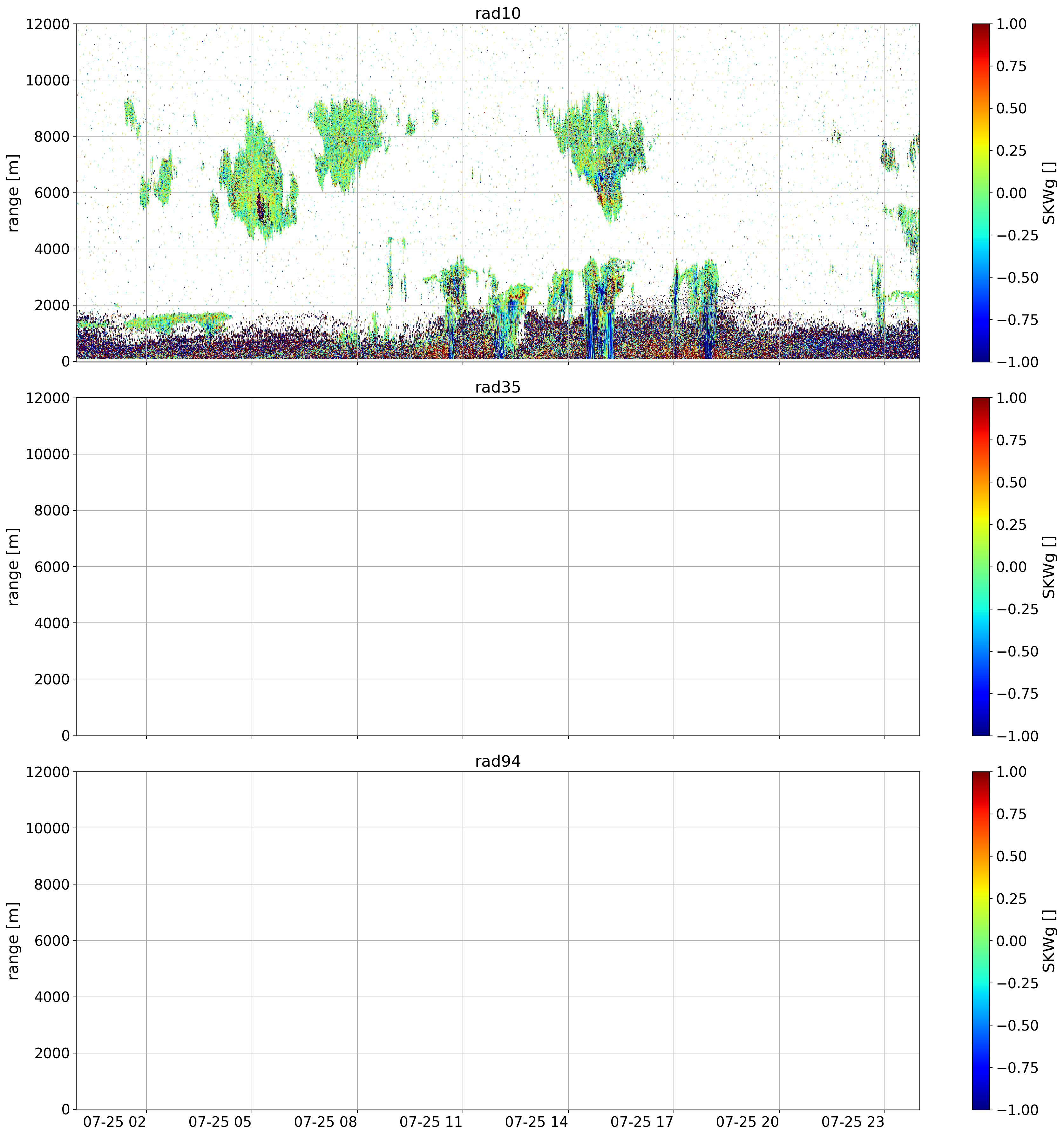Click the rad94 'range [m]' y-axis label
Viewport: 1064px width, 1136px height.
[13, 941]
